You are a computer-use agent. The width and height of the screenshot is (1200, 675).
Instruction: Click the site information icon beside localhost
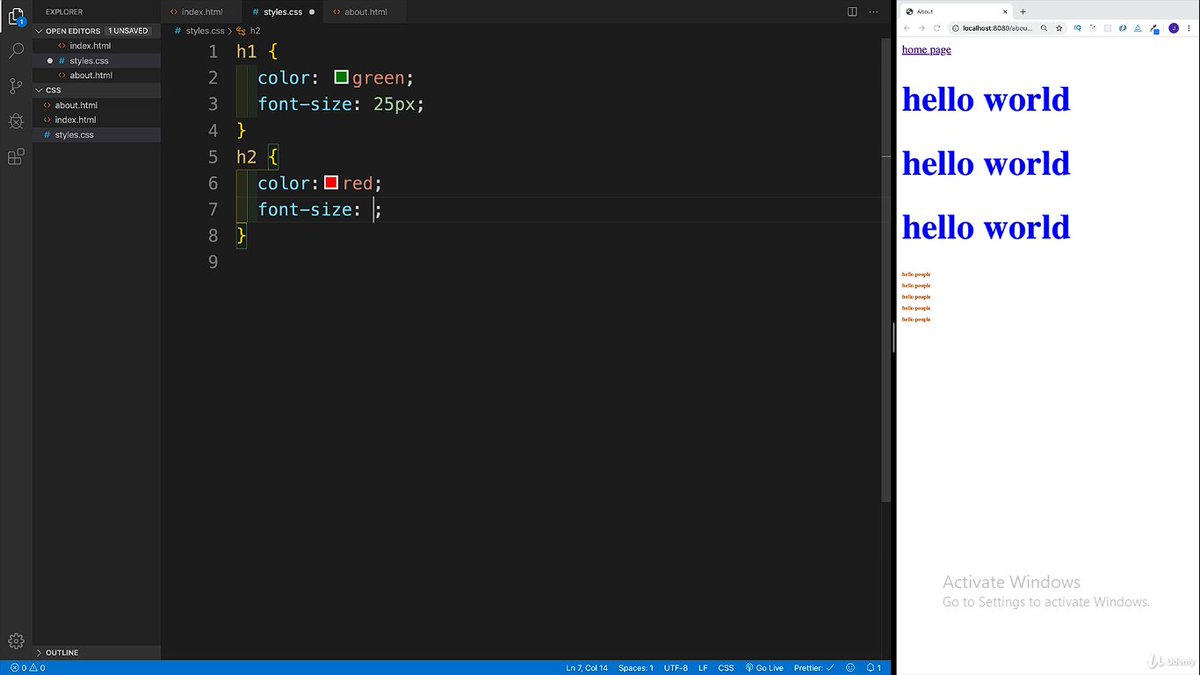955,28
